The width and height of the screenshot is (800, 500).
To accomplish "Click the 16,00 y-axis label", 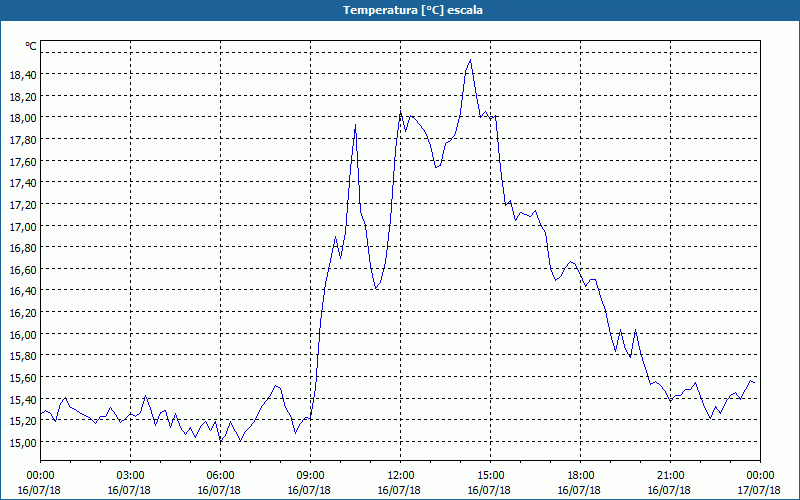I will click(23, 334).
